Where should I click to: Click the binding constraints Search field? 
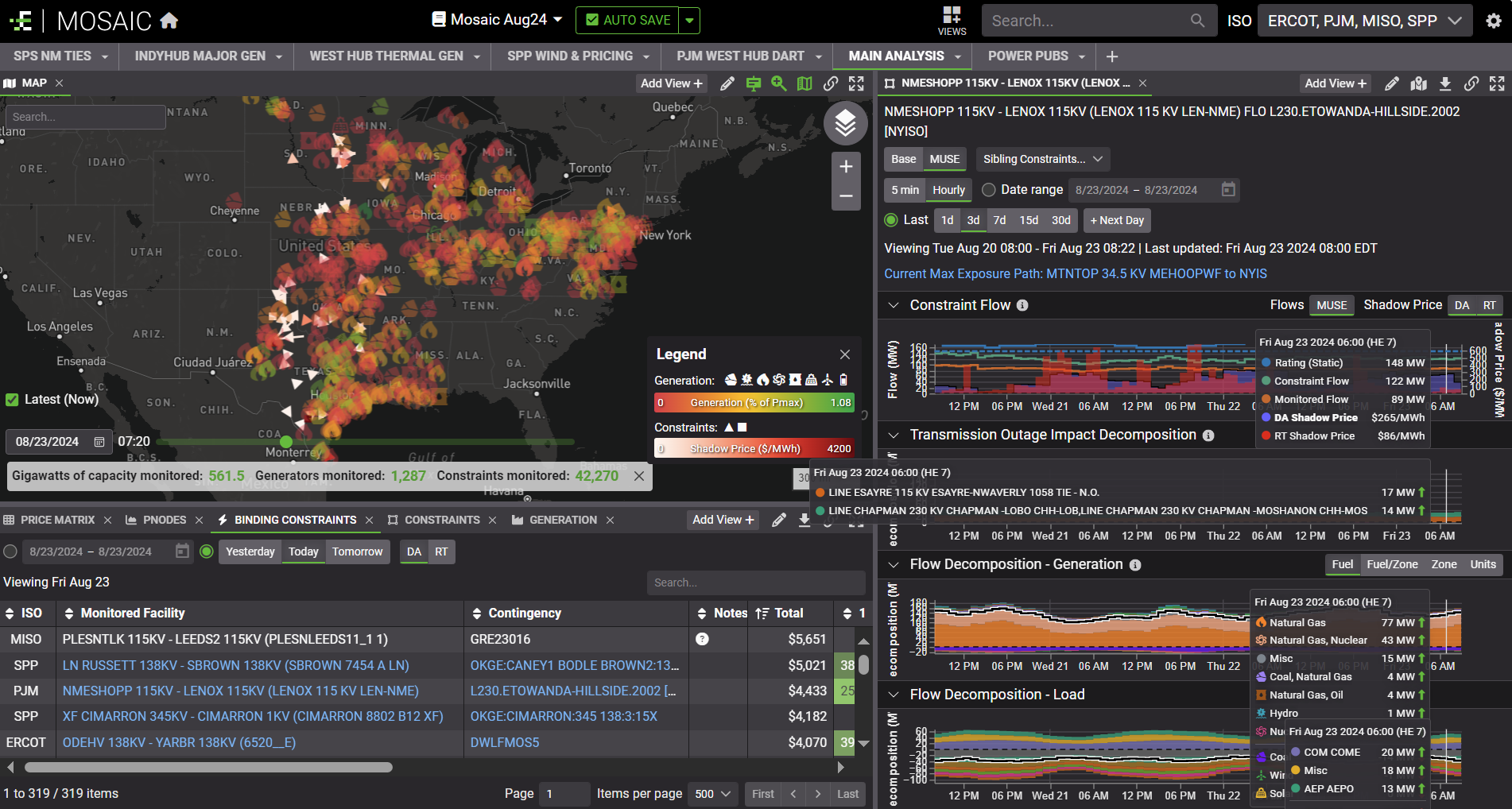754,583
